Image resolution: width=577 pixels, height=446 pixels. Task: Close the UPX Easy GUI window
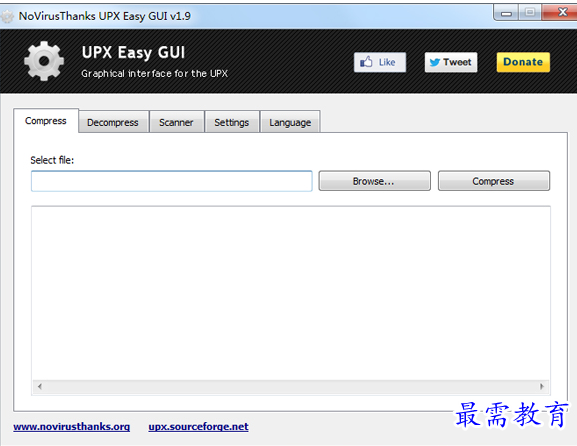coord(560,13)
